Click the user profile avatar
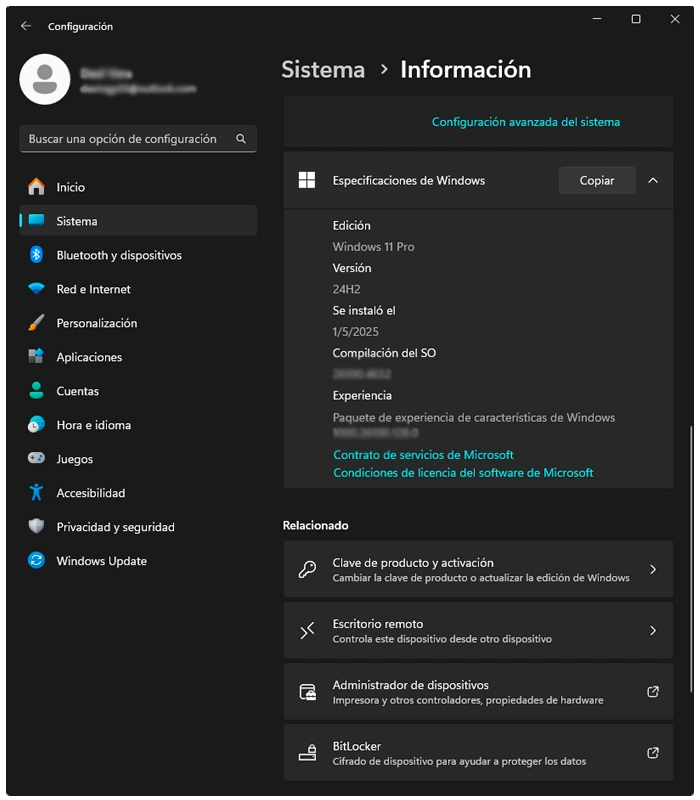700x800 pixels. 45,79
